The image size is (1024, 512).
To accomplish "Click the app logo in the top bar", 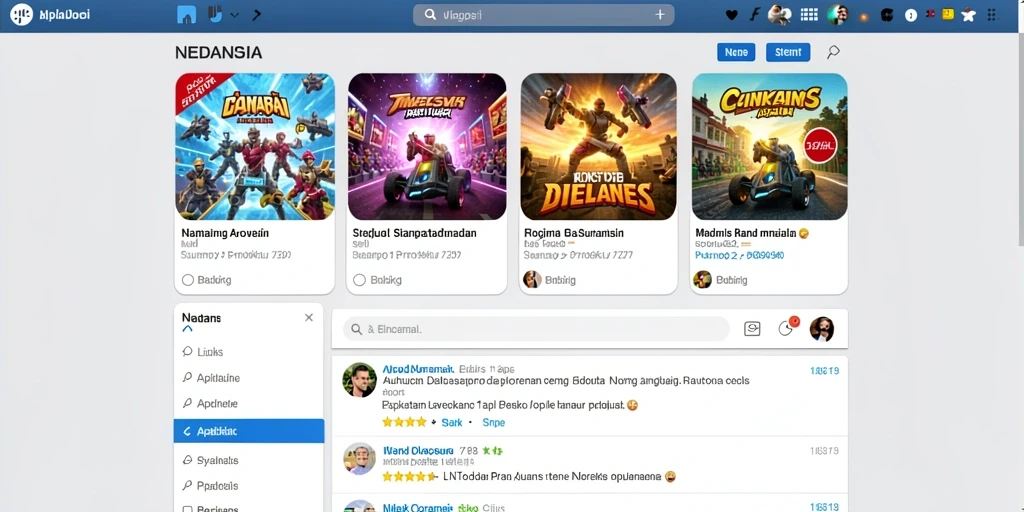I will tap(21, 14).
